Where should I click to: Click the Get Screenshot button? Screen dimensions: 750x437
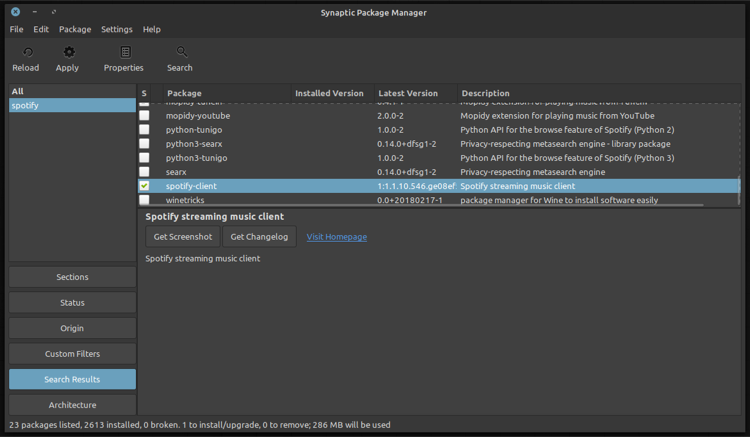coord(183,237)
